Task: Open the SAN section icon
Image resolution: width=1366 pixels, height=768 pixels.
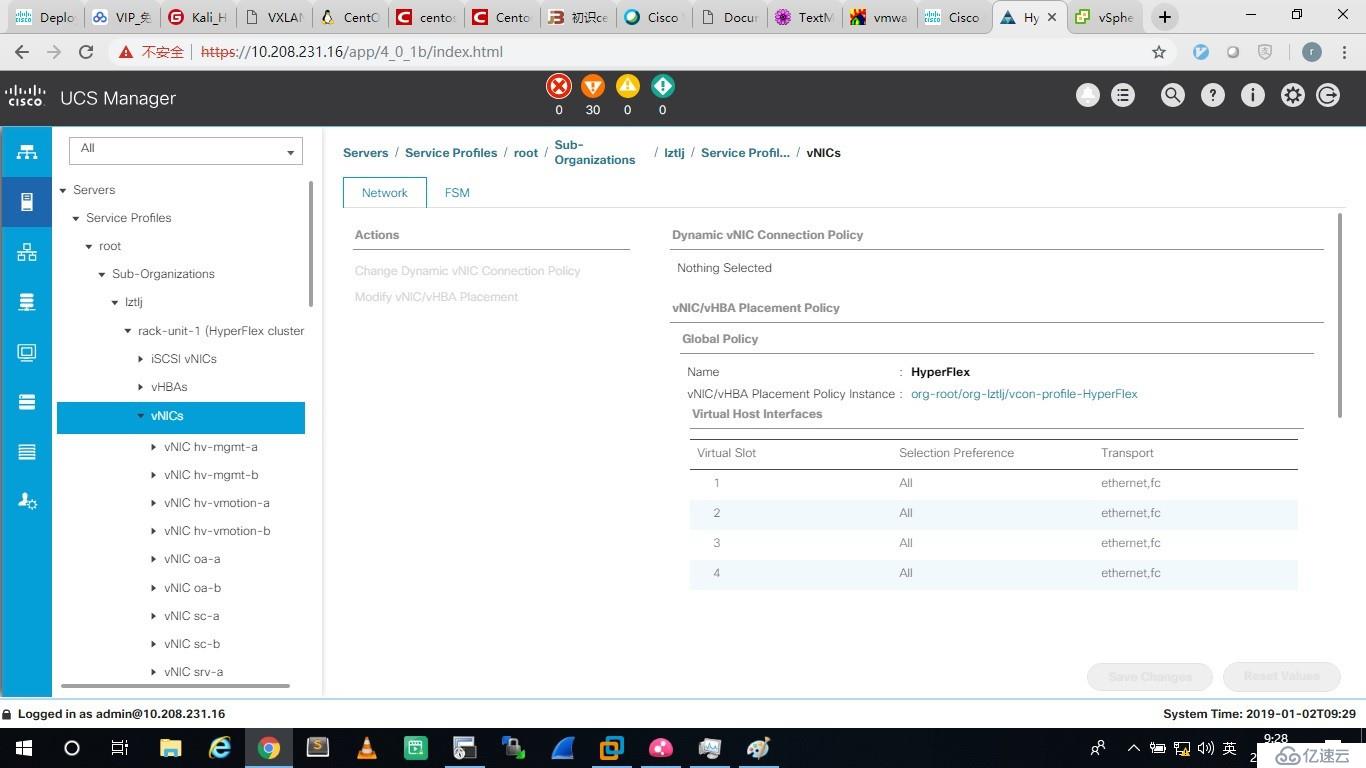Action: pos(27,302)
